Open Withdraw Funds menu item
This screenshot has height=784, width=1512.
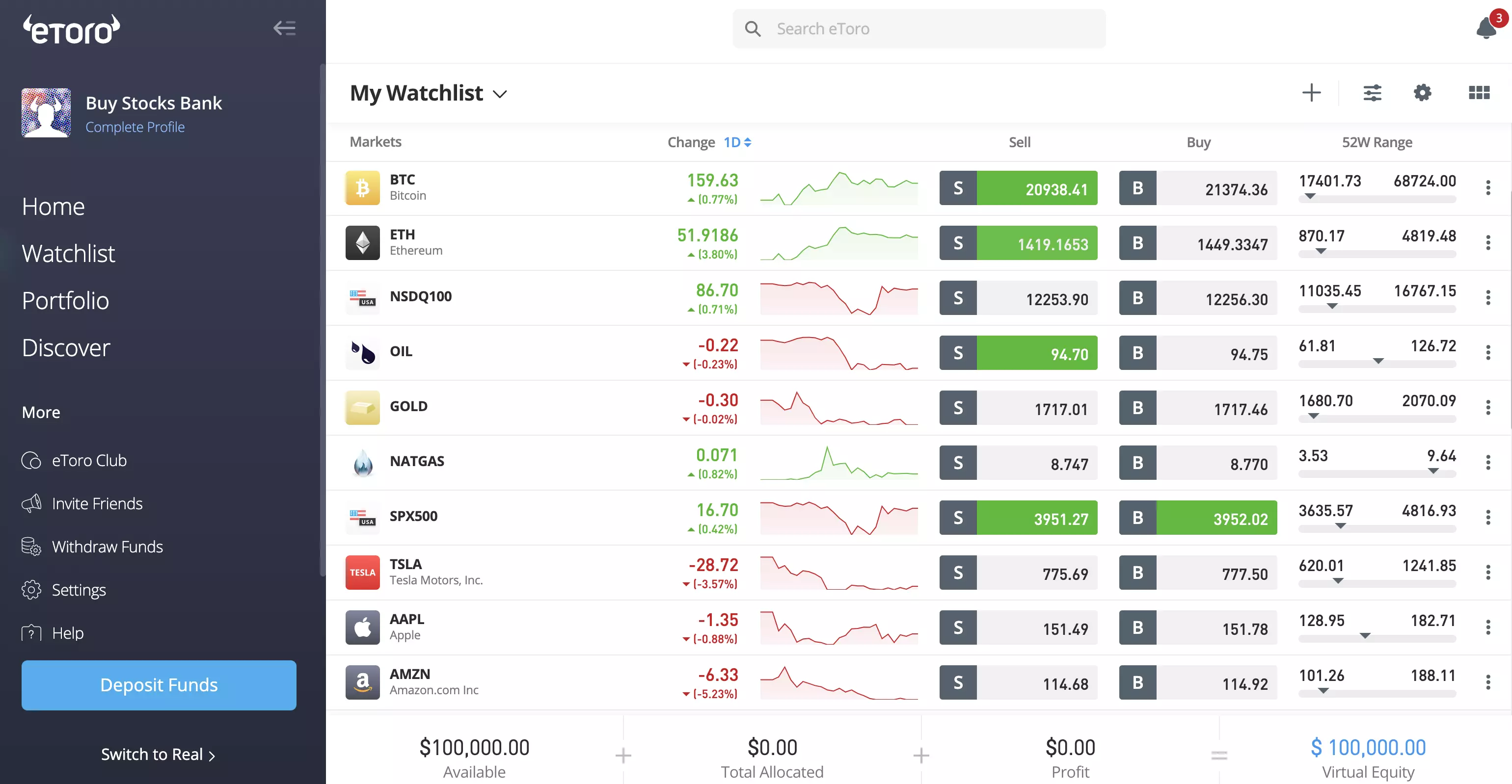click(108, 547)
